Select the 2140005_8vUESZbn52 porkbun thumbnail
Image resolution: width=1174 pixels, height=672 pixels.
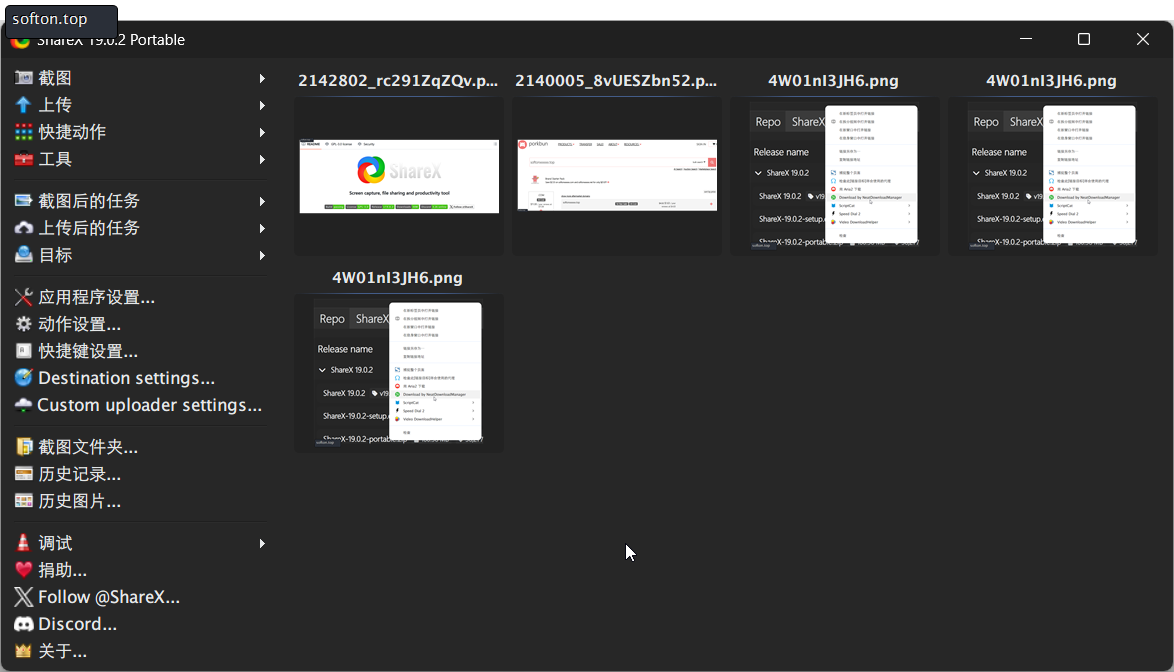[617, 177]
